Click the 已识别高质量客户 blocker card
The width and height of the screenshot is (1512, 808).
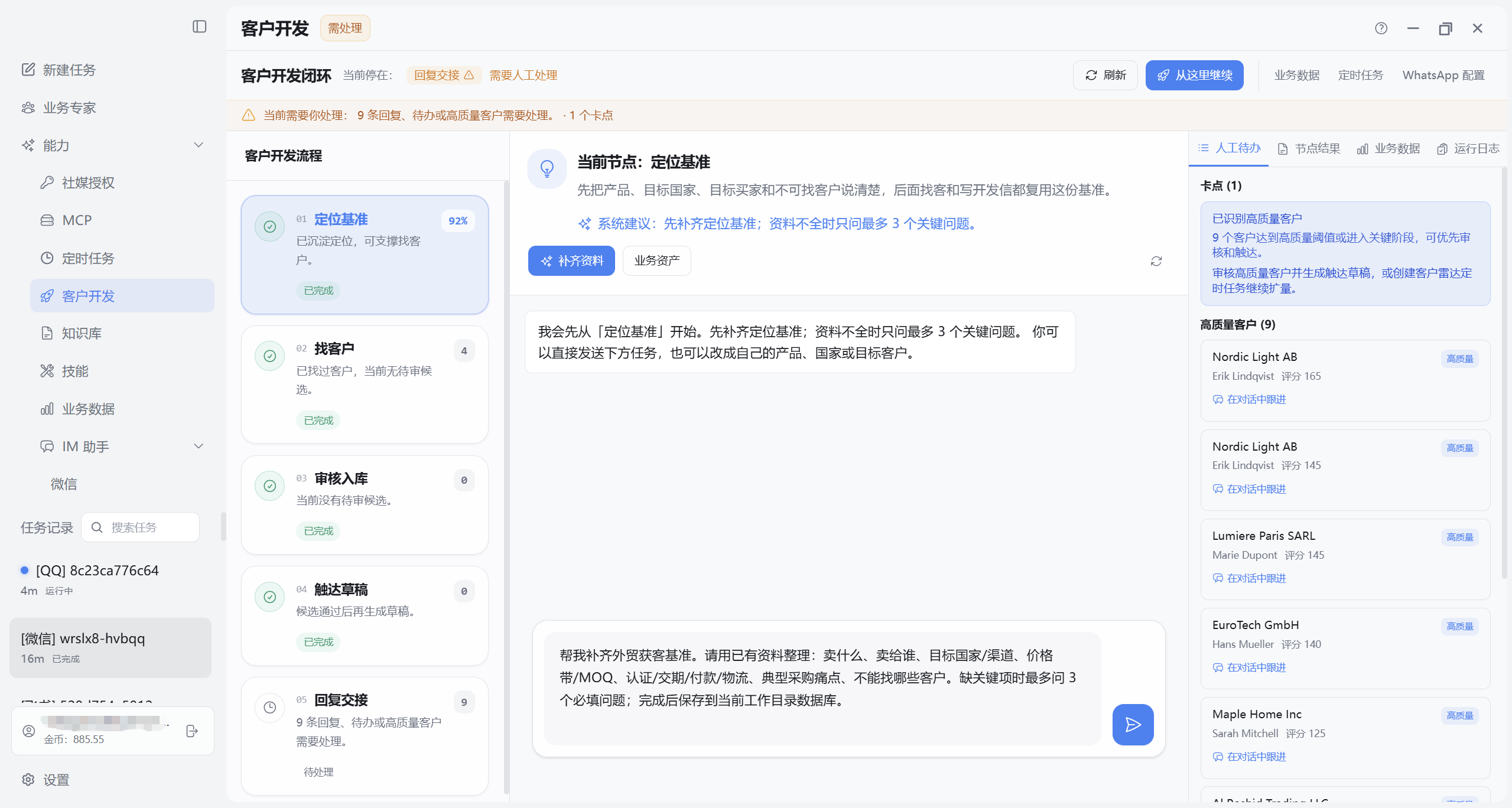click(1345, 253)
